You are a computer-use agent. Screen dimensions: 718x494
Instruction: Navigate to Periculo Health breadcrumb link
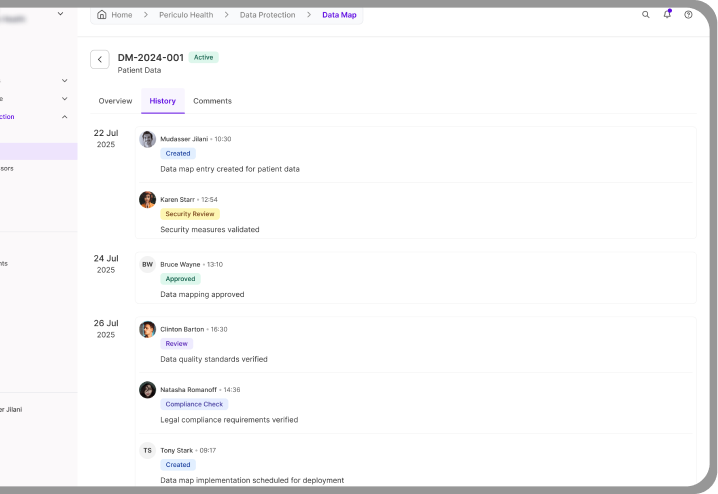point(186,15)
